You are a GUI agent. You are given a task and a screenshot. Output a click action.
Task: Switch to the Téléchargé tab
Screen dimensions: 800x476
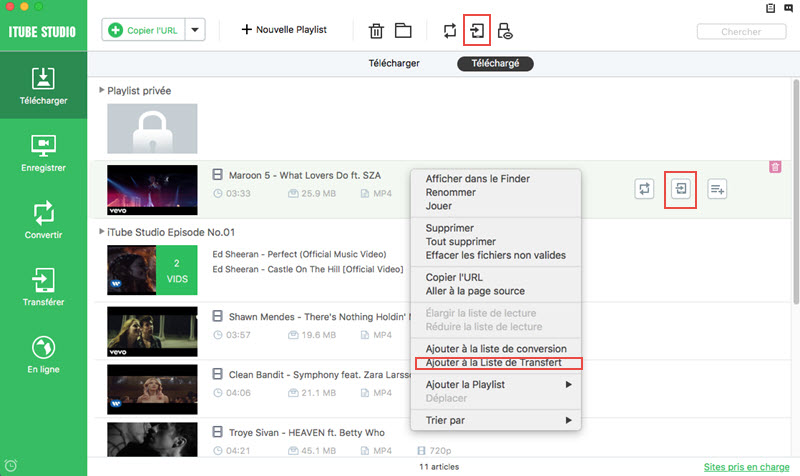point(495,63)
